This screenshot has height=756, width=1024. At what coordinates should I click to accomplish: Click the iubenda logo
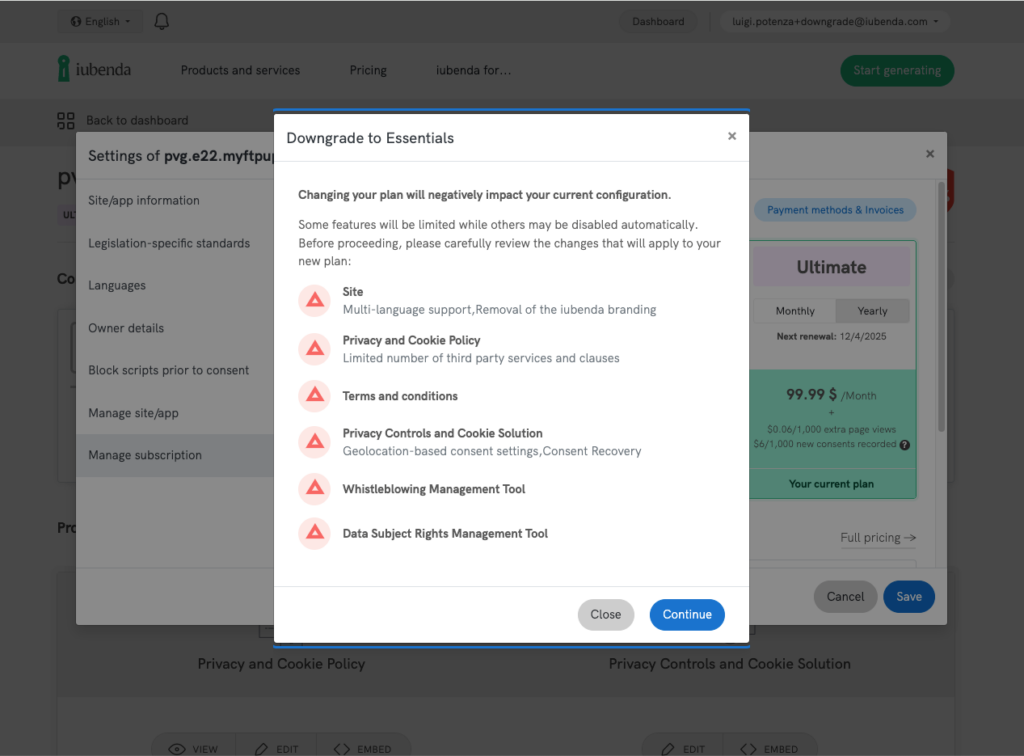[x=94, y=70]
